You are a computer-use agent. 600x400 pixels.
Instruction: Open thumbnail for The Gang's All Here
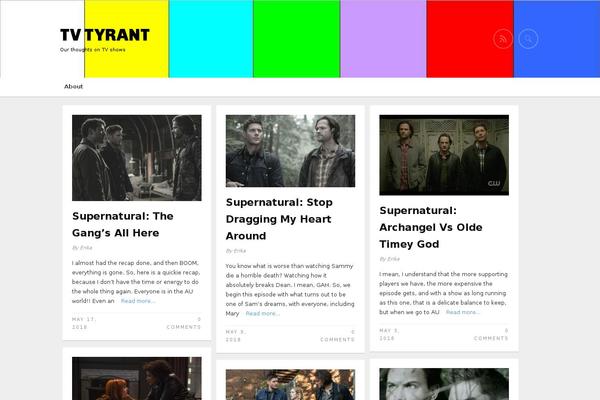137,158
